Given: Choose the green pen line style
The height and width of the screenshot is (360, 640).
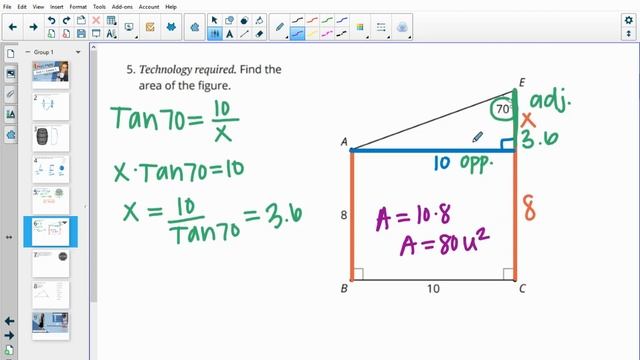Looking at the screenshot, I should point(327,20).
